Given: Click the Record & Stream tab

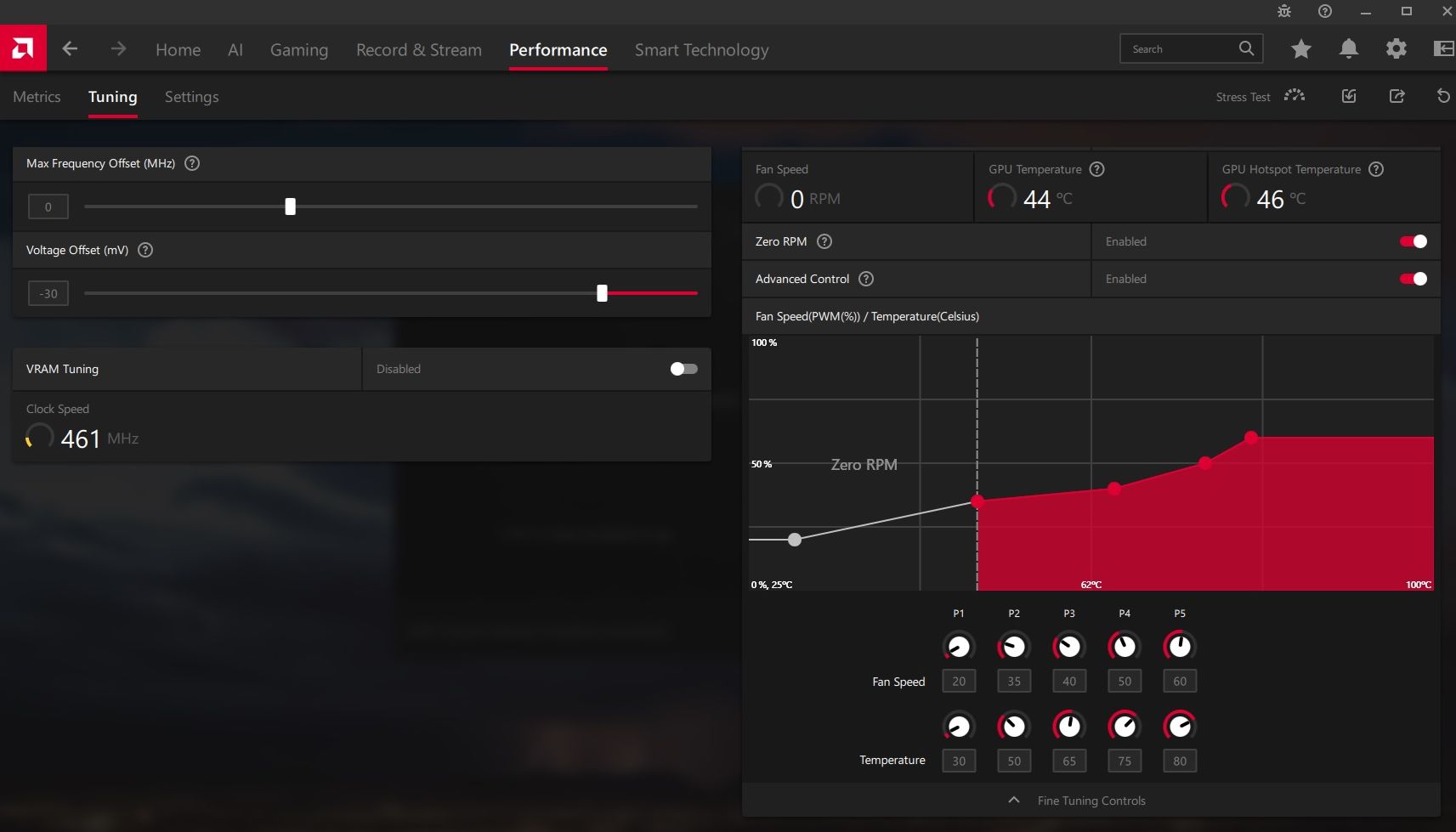Looking at the screenshot, I should pyautogui.click(x=418, y=50).
